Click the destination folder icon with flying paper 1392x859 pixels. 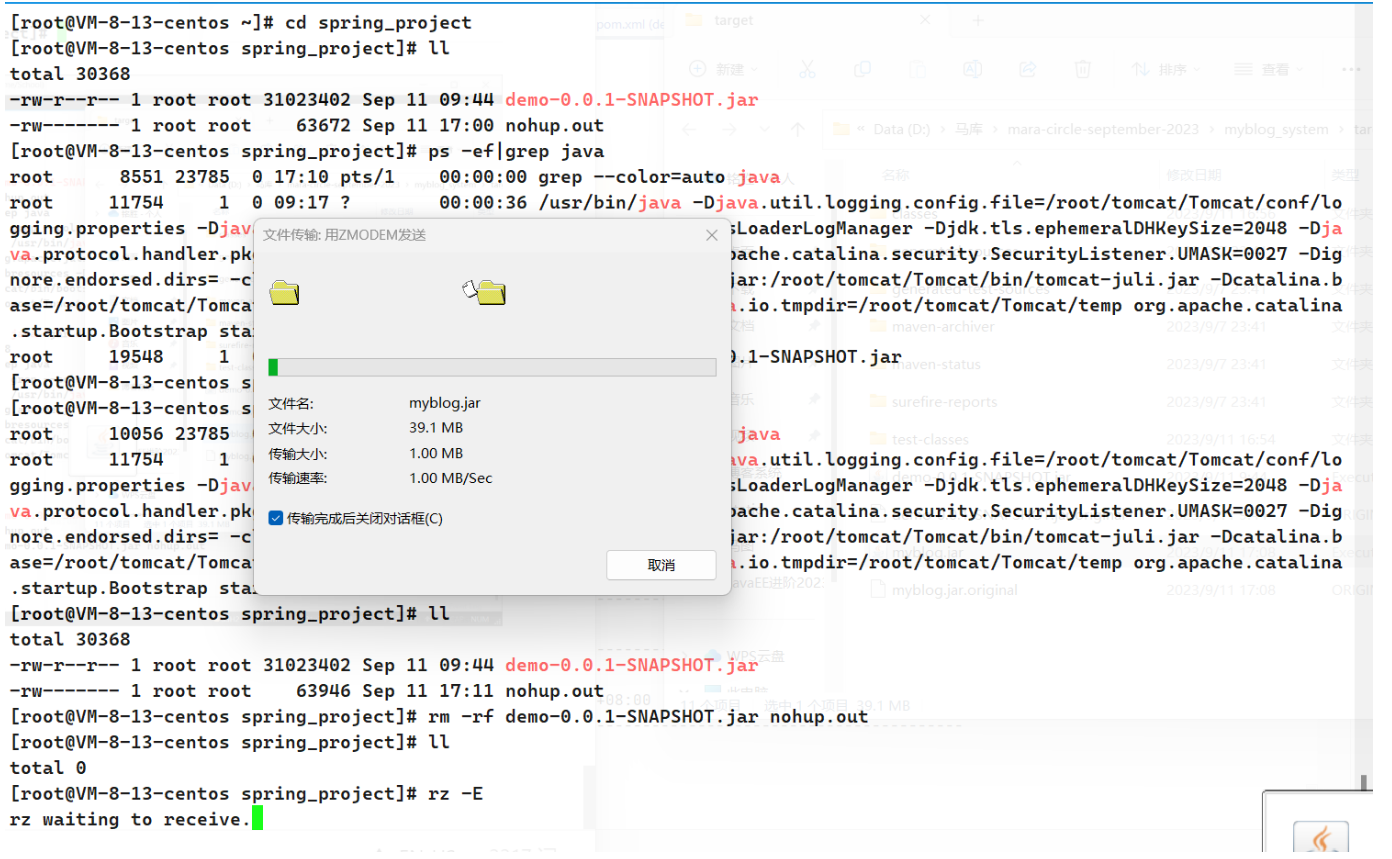coord(484,291)
